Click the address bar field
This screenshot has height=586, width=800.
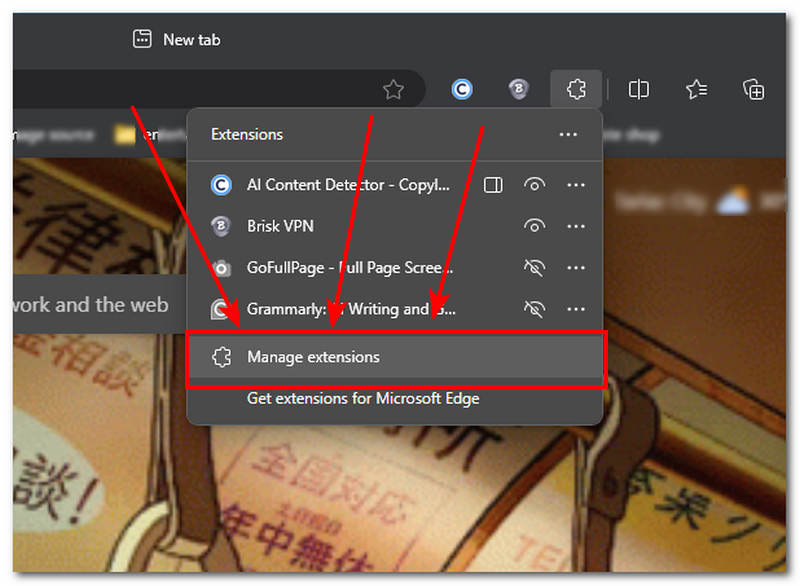(x=219, y=90)
